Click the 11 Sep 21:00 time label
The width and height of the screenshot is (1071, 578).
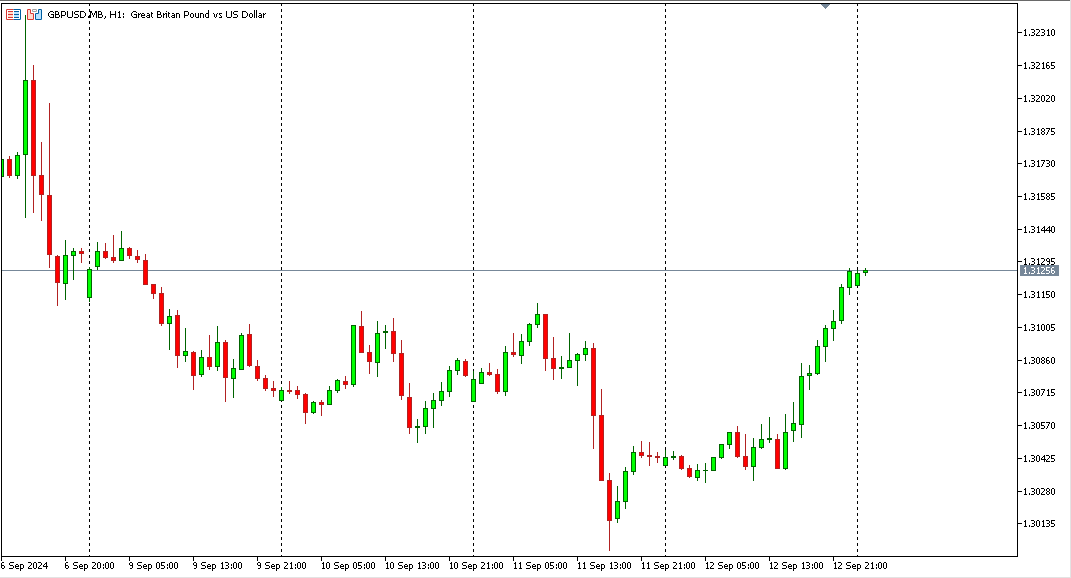[x=668, y=566]
